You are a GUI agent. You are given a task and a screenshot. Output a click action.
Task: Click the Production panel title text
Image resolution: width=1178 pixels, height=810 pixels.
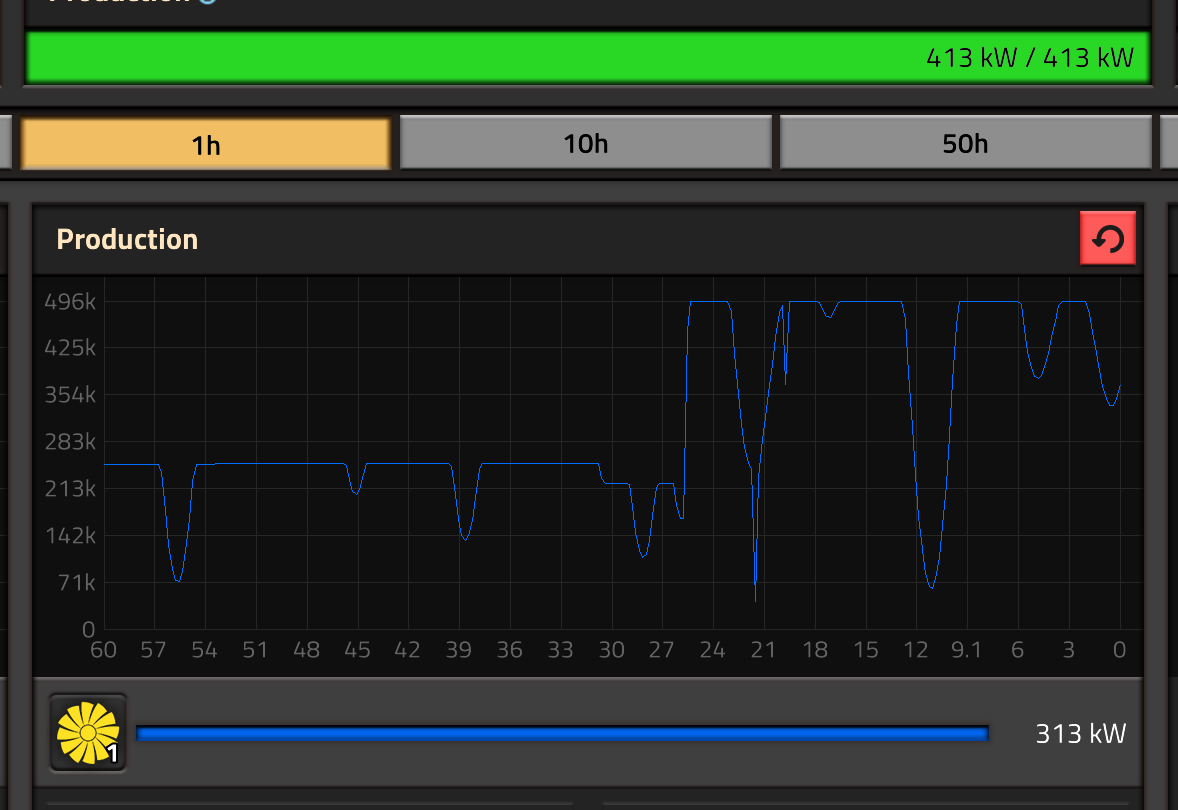(x=127, y=239)
